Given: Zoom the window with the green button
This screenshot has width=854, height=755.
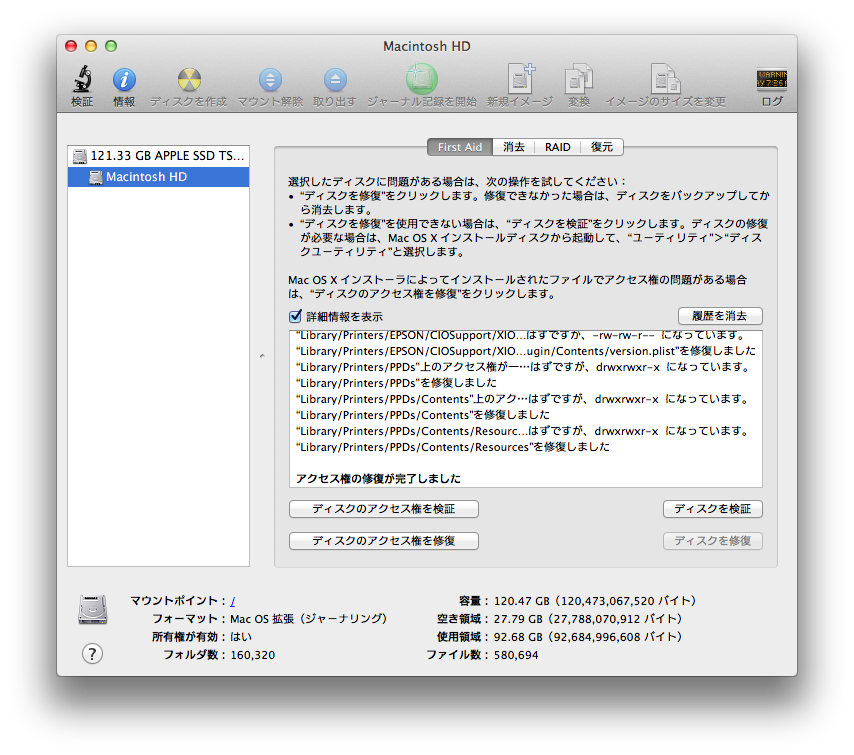Looking at the screenshot, I should pos(111,46).
